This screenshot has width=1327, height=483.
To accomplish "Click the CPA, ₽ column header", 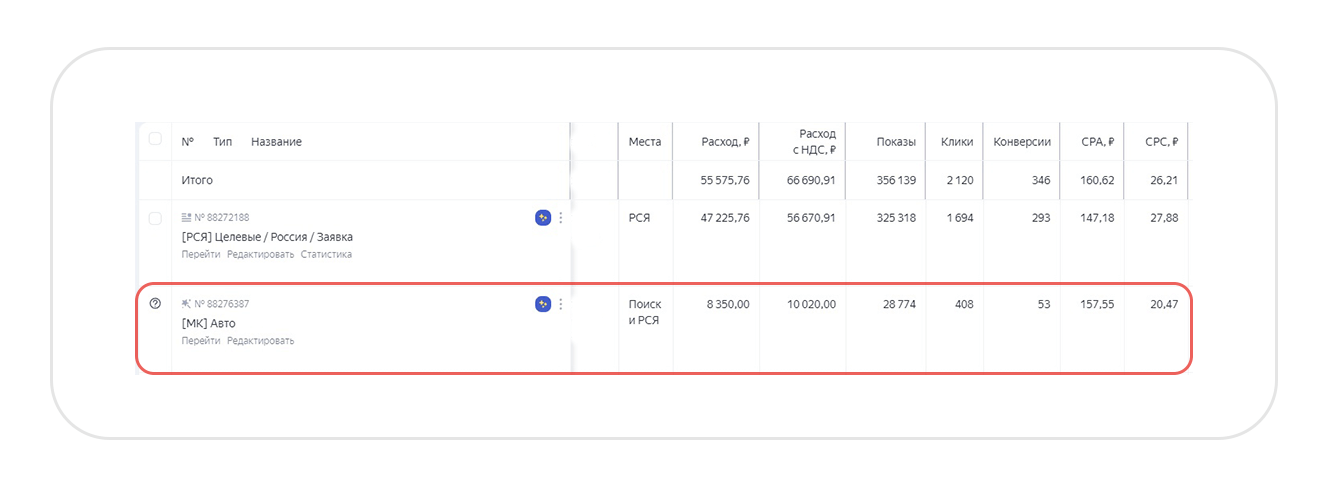I will click(1098, 142).
